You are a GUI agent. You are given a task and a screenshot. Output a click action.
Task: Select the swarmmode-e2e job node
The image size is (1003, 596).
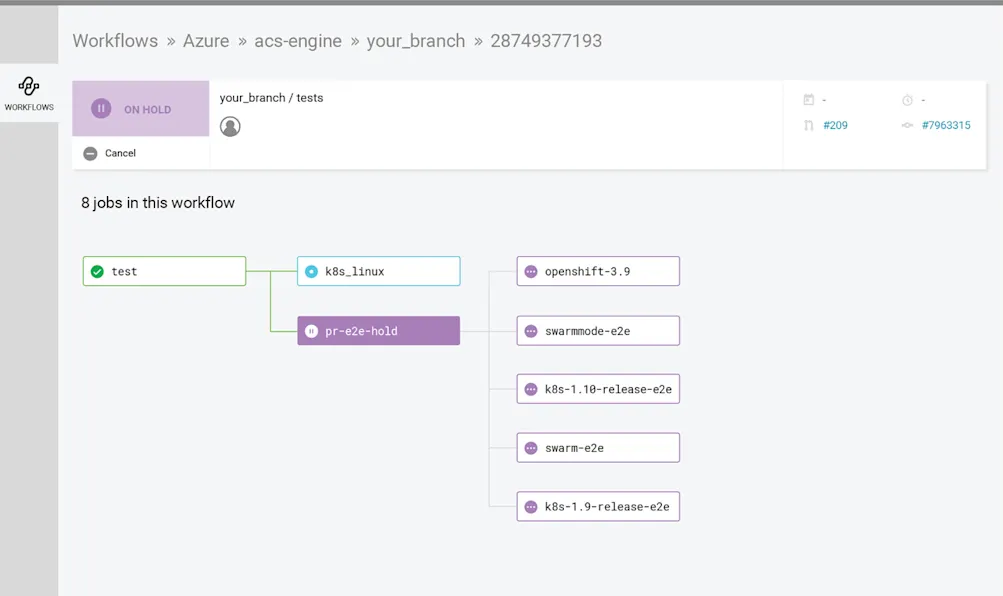tap(597, 330)
